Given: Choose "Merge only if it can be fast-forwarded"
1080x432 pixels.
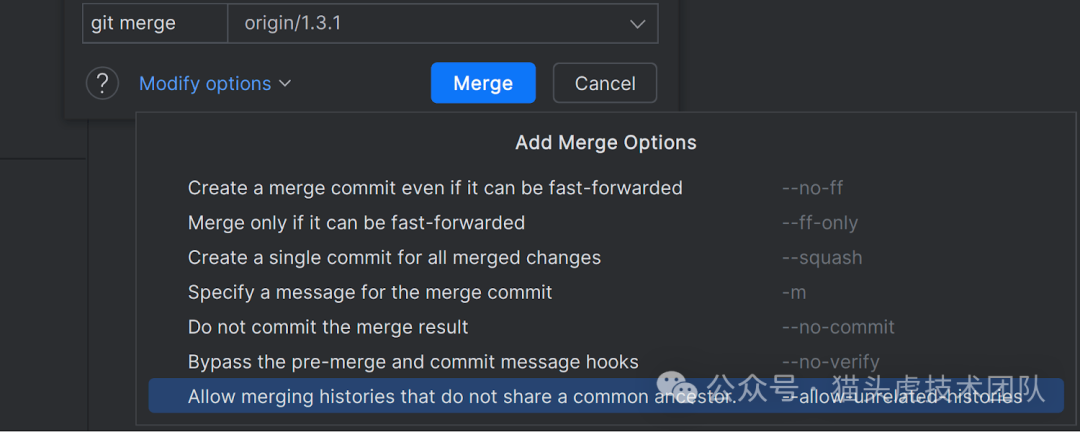Looking at the screenshot, I should (356, 223).
